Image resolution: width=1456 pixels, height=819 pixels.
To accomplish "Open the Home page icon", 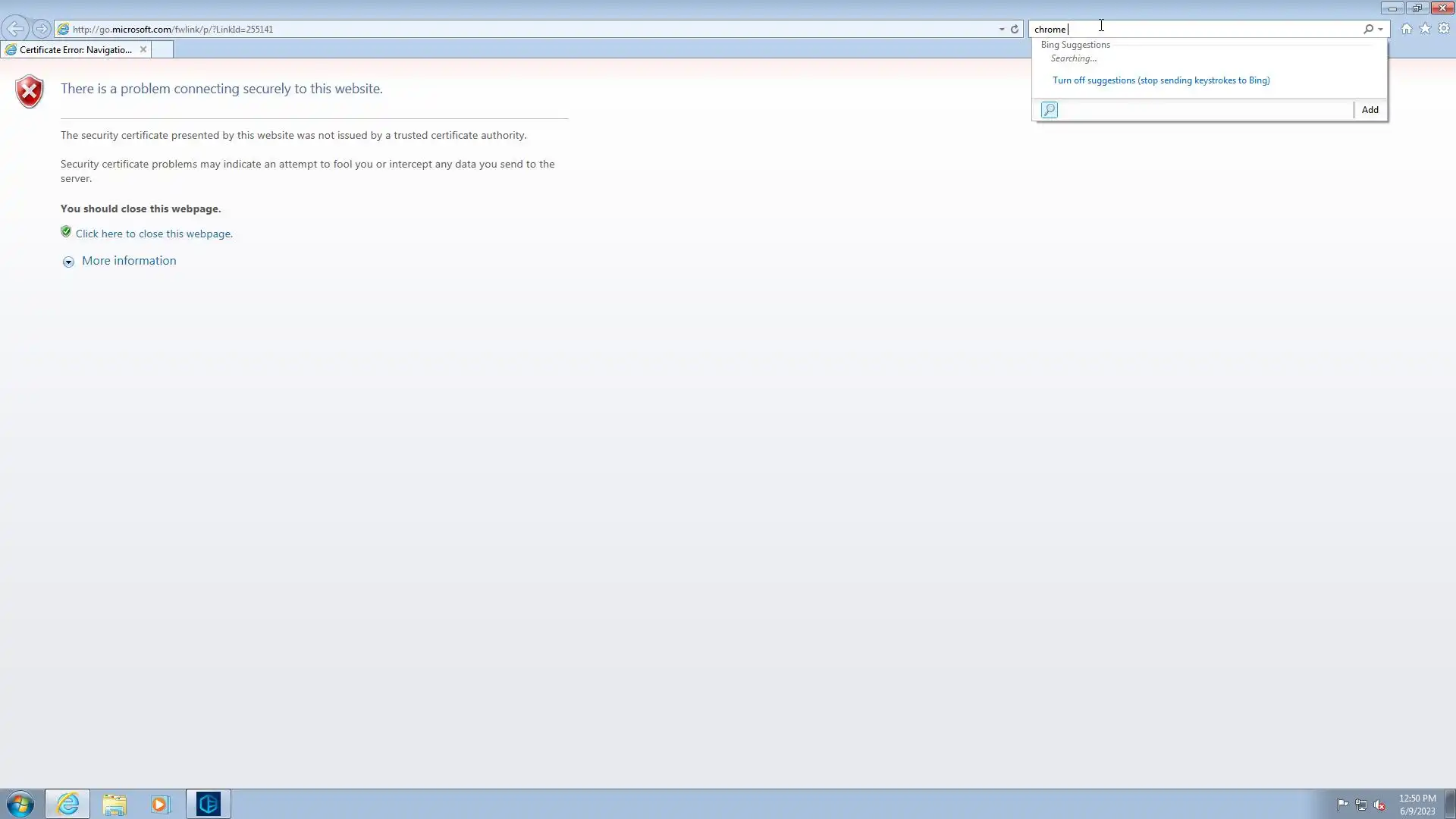I will point(1407,29).
